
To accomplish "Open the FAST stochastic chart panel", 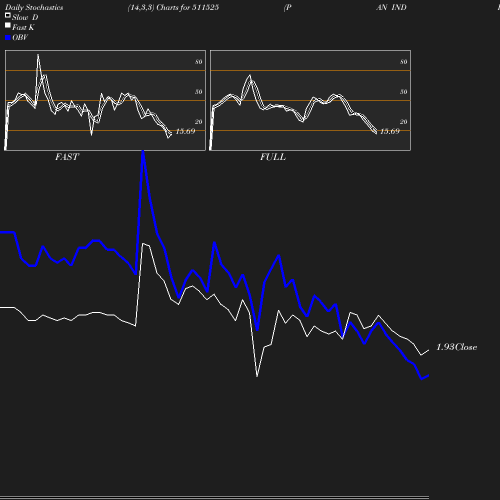I will 105,100.
